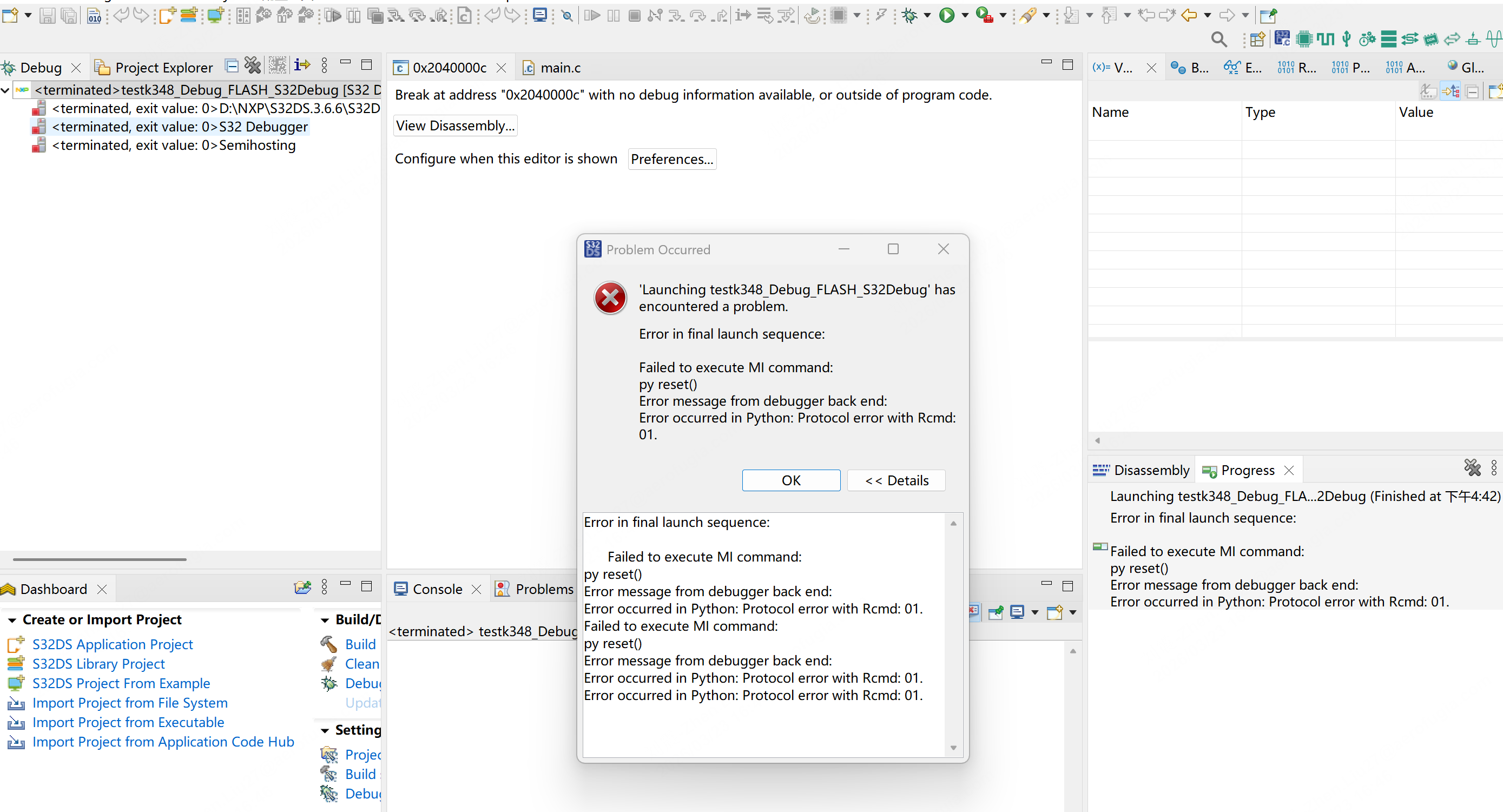Switch to the Problems tab

point(534,589)
